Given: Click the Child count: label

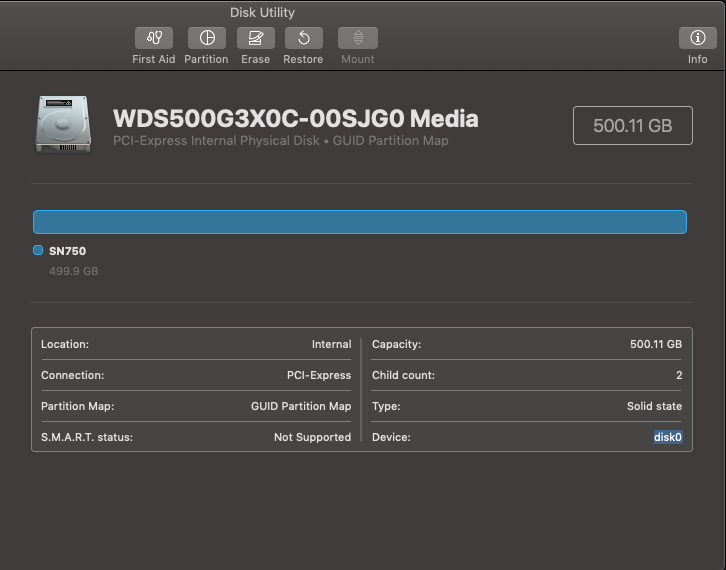Looking at the screenshot, I should [x=403, y=375].
